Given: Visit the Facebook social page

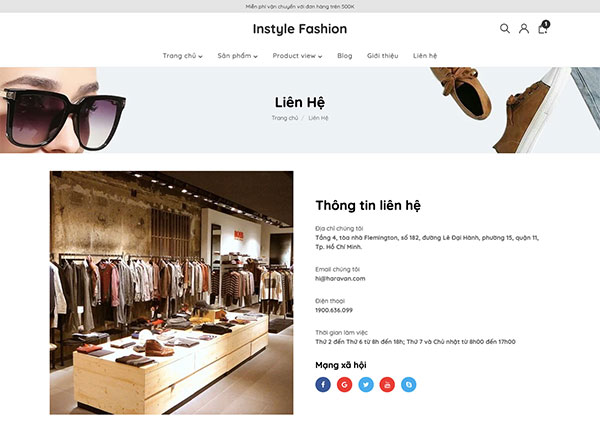Looking at the screenshot, I should pyautogui.click(x=323, y=385).
